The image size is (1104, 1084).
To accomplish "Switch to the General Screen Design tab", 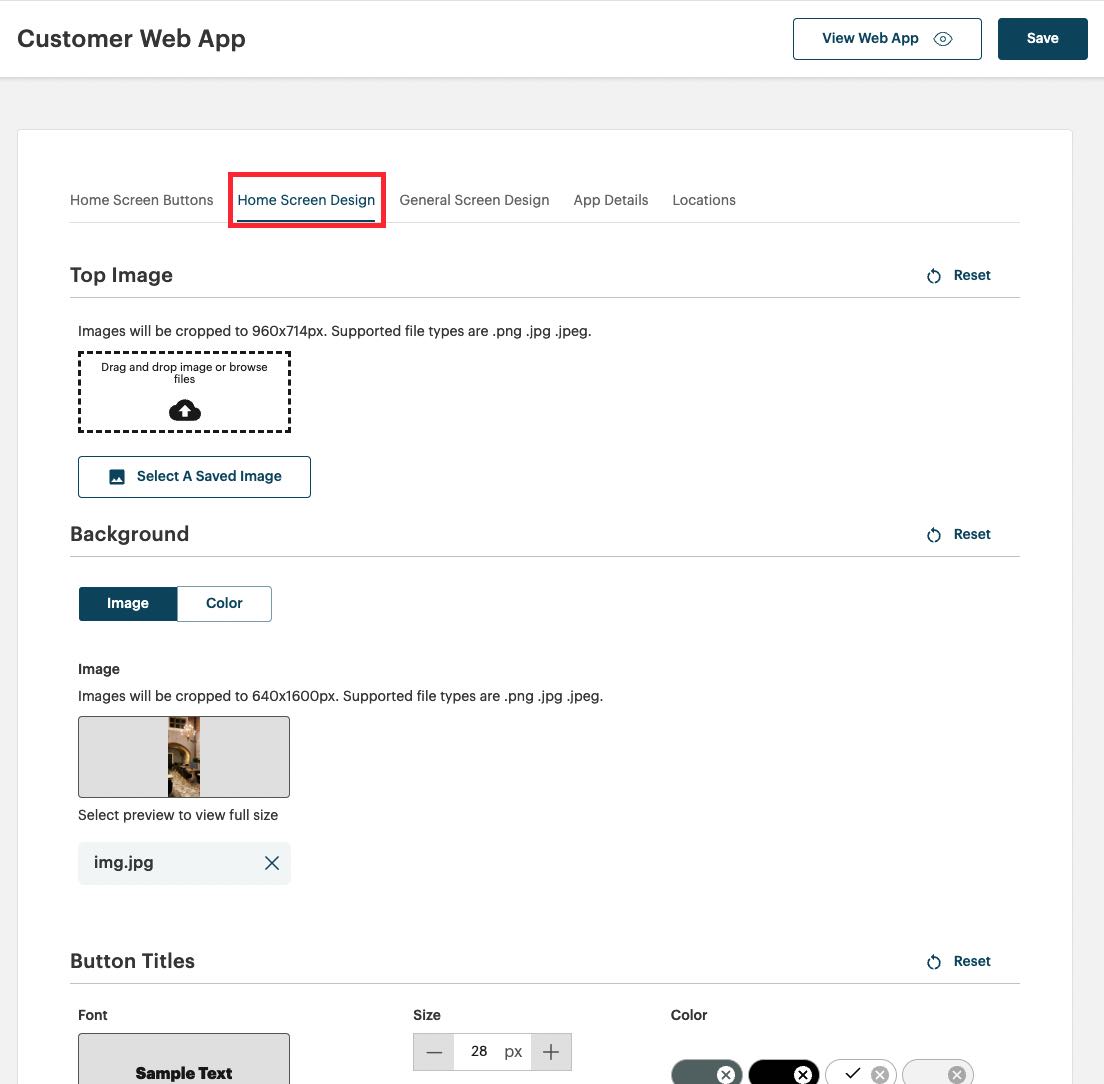I will pyautogui.click(x=474, y=200).
